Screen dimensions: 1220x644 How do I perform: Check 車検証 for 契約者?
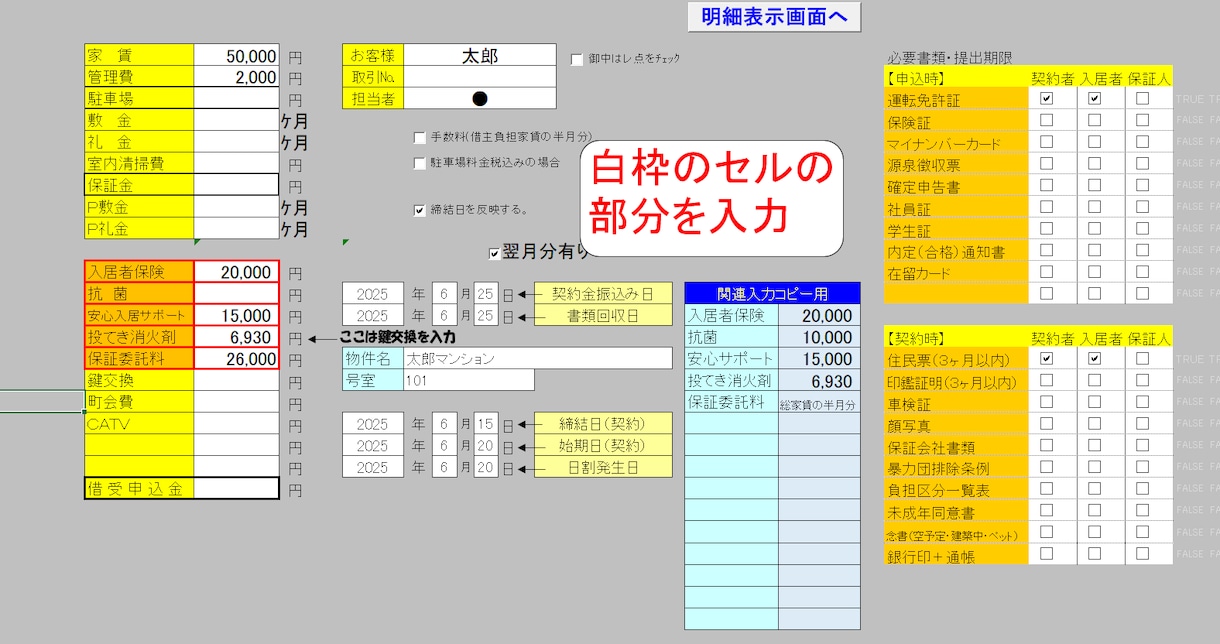pyautogui.click(x=1046, y=402)
